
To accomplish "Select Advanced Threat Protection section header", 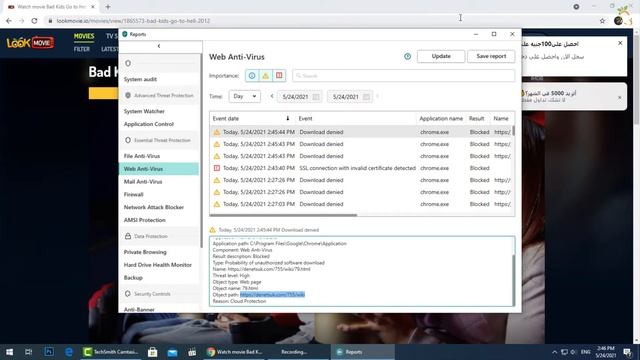I will point(159,95).
